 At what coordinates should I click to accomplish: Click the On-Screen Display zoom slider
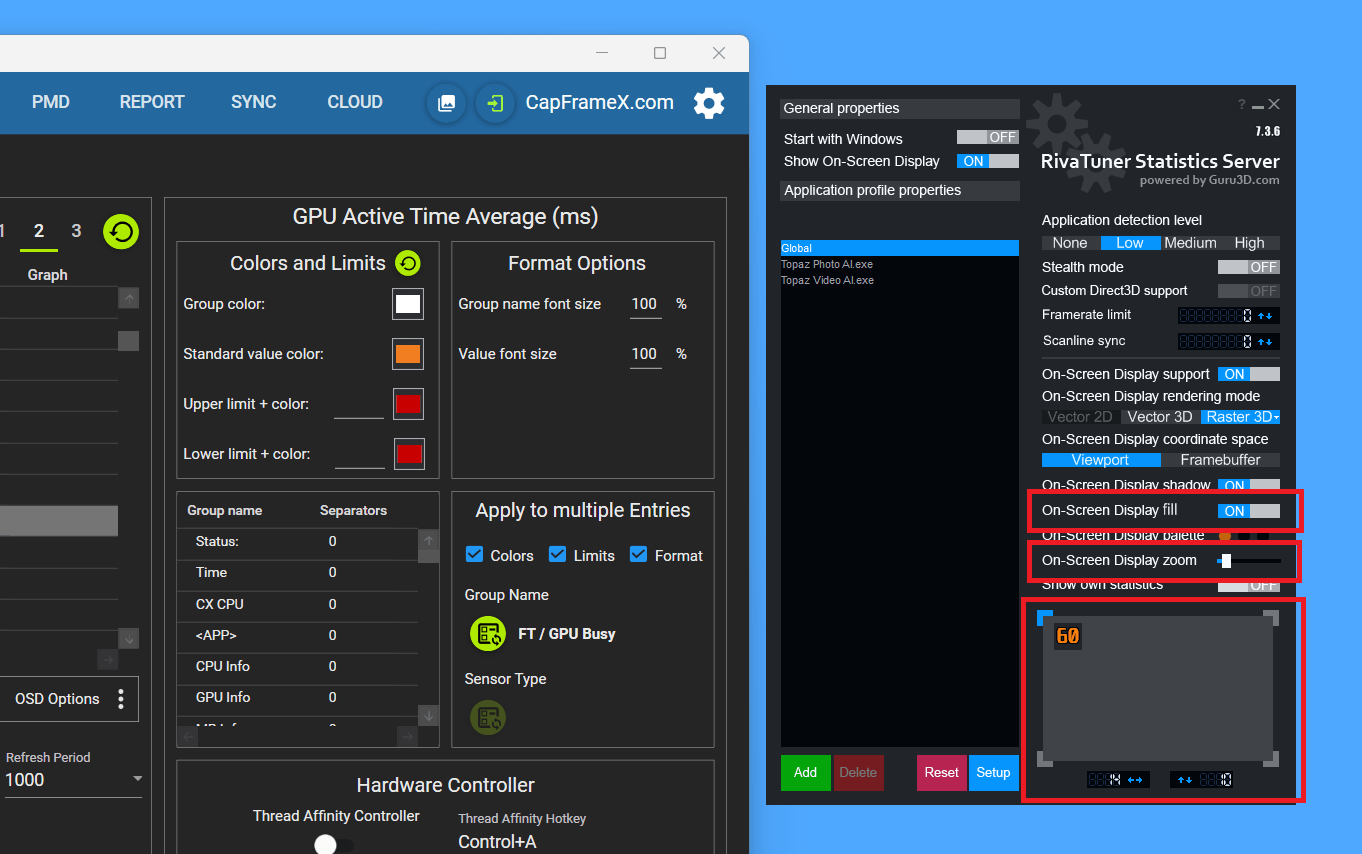[x=1248, y=561]
